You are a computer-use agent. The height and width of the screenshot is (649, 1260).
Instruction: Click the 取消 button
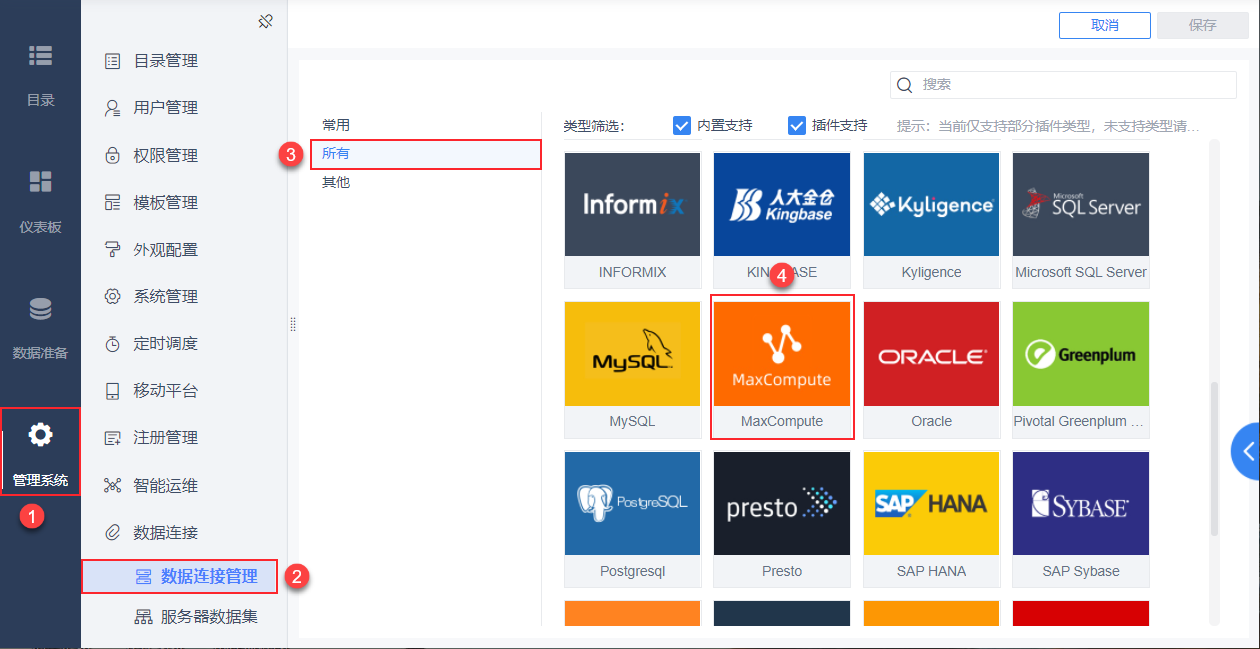click(1105, 25)
